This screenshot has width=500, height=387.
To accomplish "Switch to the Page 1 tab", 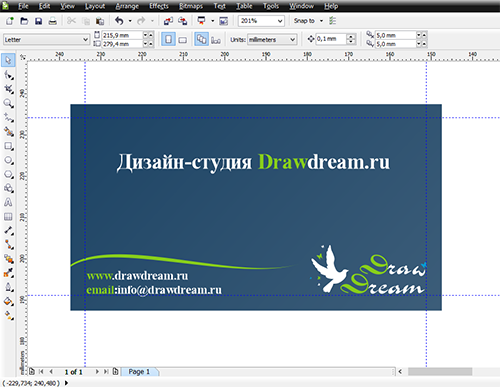I will click(x=139, y=372).
